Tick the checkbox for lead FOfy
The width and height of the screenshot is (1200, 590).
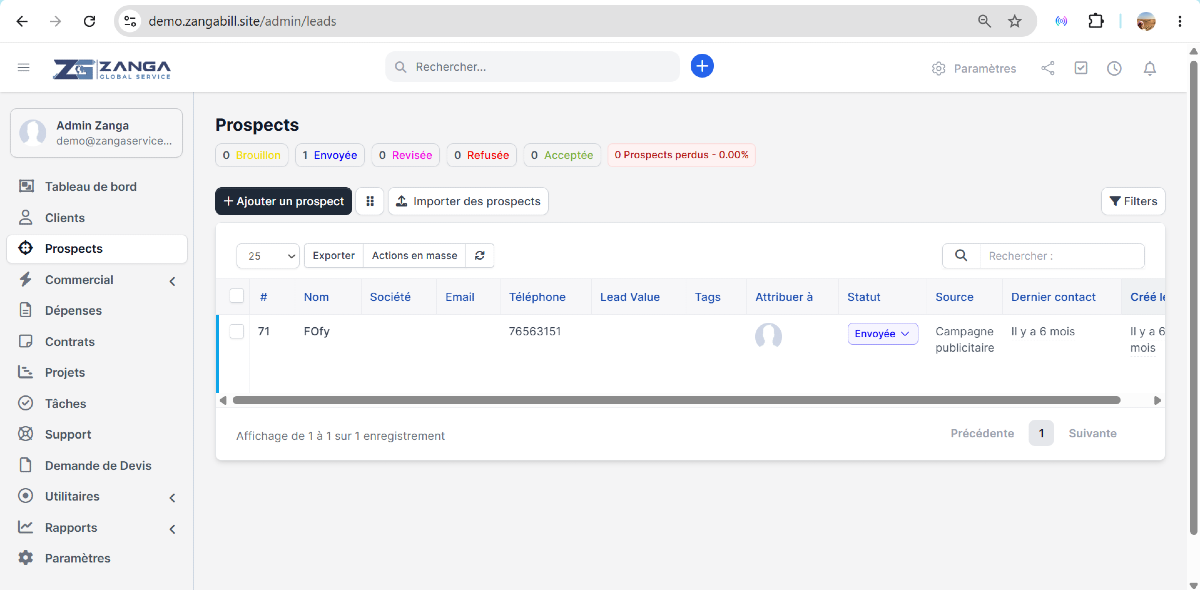click(x=237, y=331)
